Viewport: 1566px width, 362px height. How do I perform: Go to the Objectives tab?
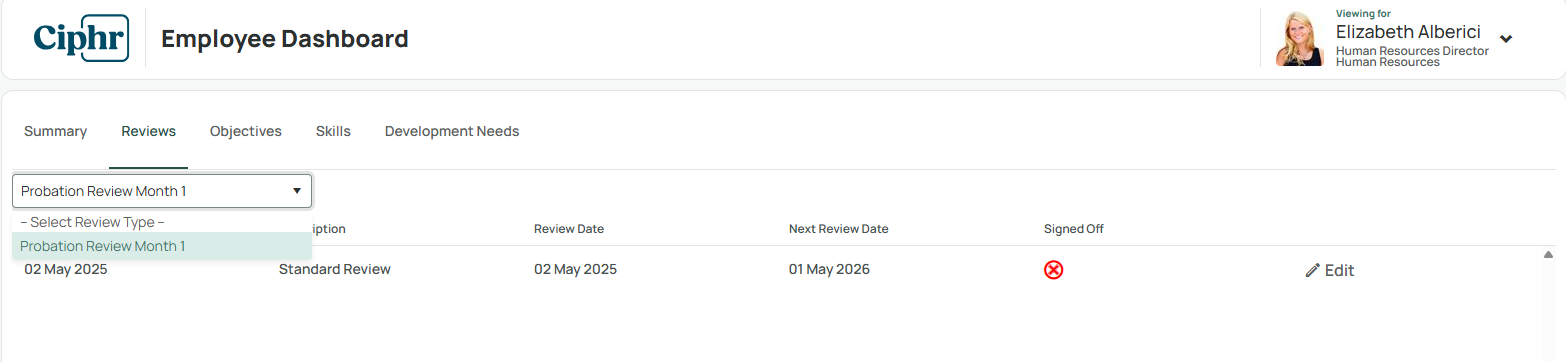click(x=246, y=131)
